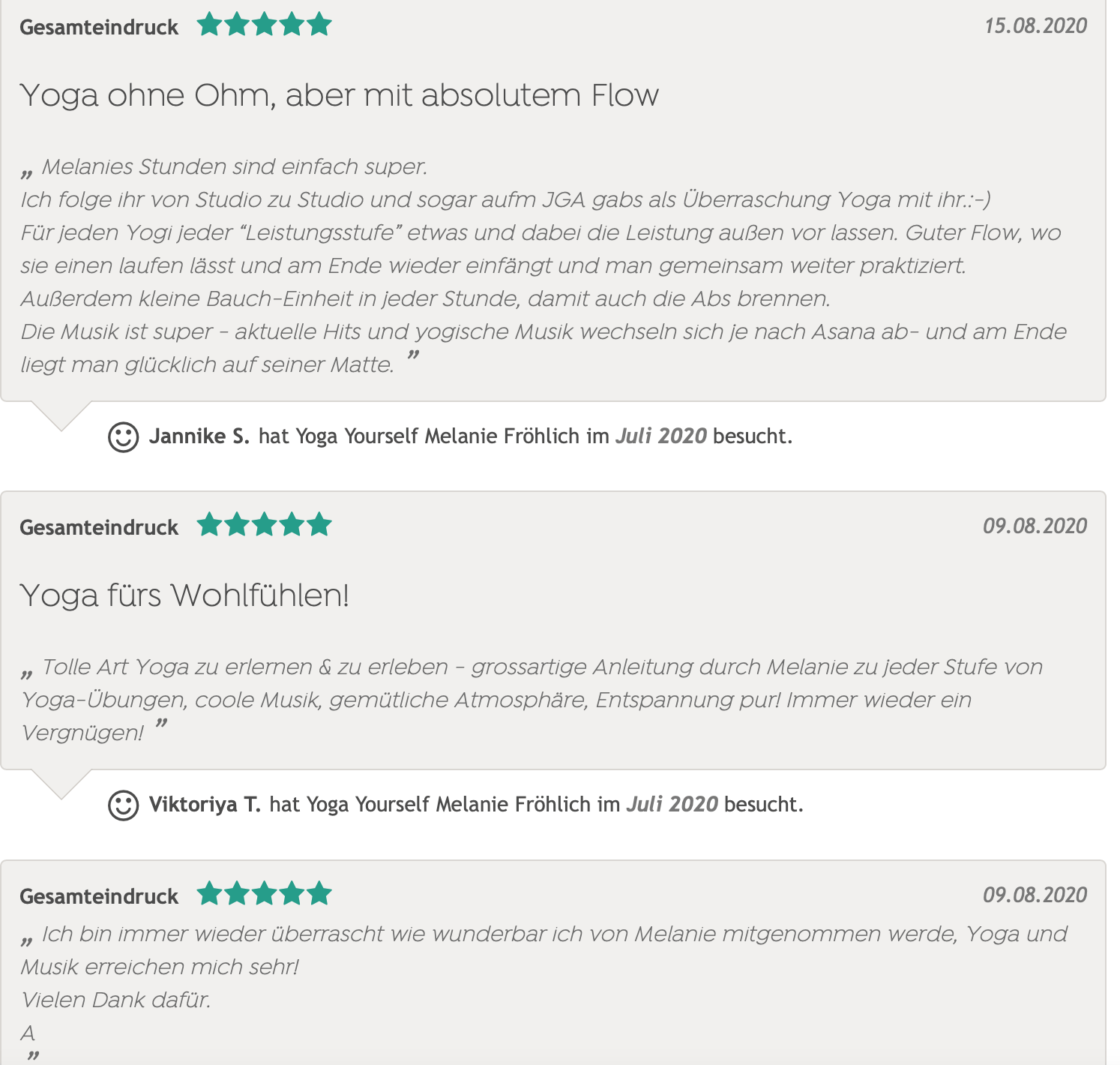Click Juli 2020 in Viktoriya's visit line
1120x1065 pixels.
click(672, 804)
